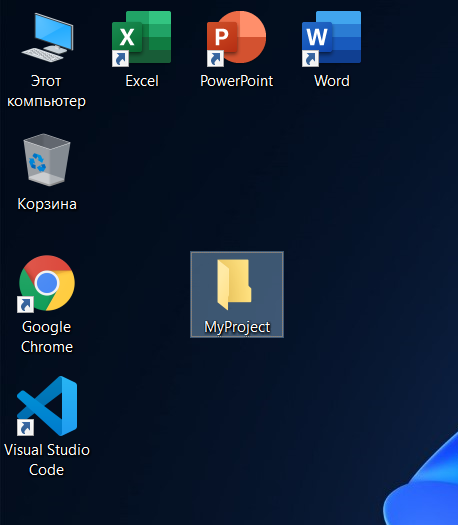
Task: Select the MyProject folder icon
Action: 234,284
